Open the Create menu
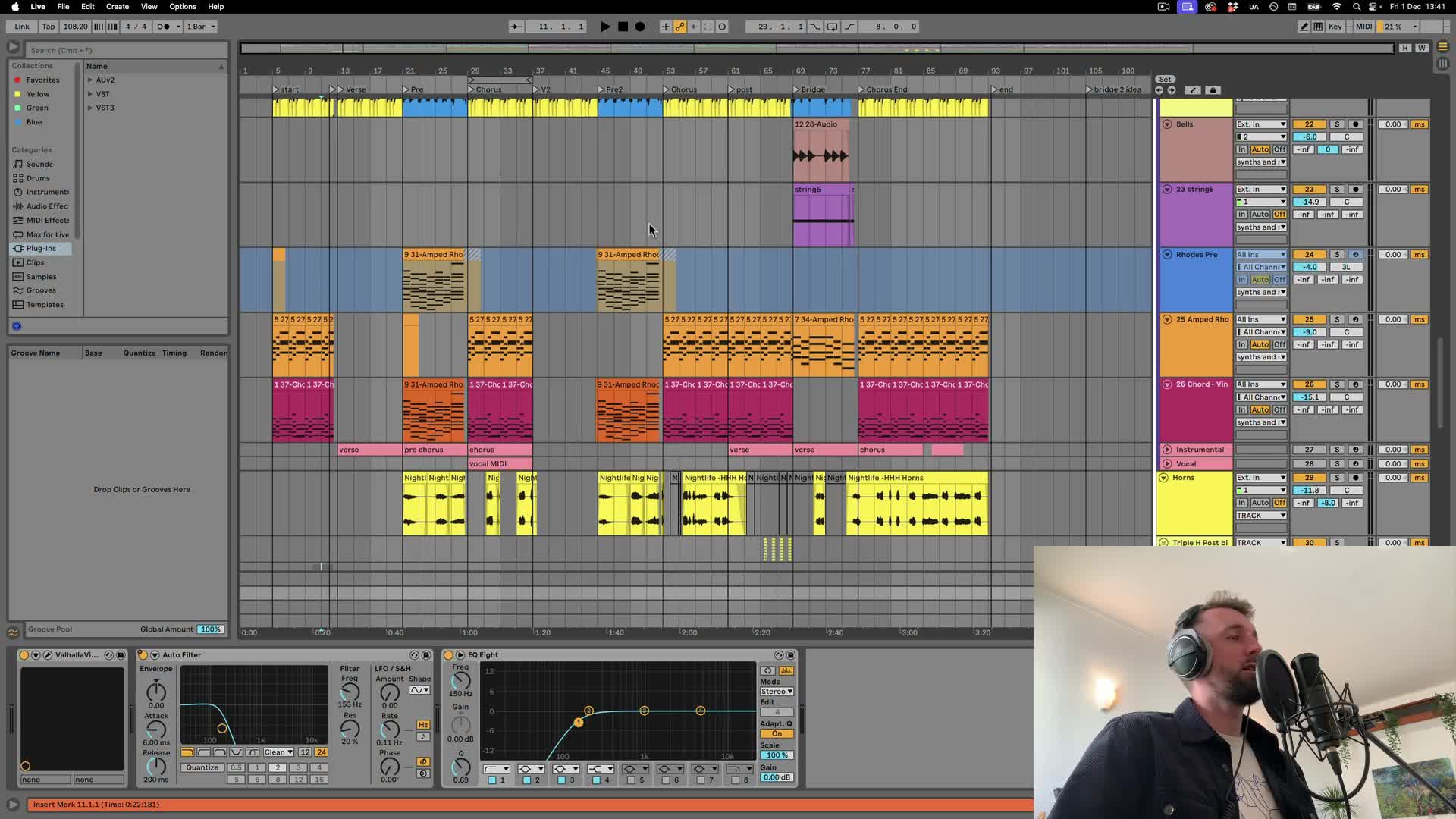 [118, 7]
